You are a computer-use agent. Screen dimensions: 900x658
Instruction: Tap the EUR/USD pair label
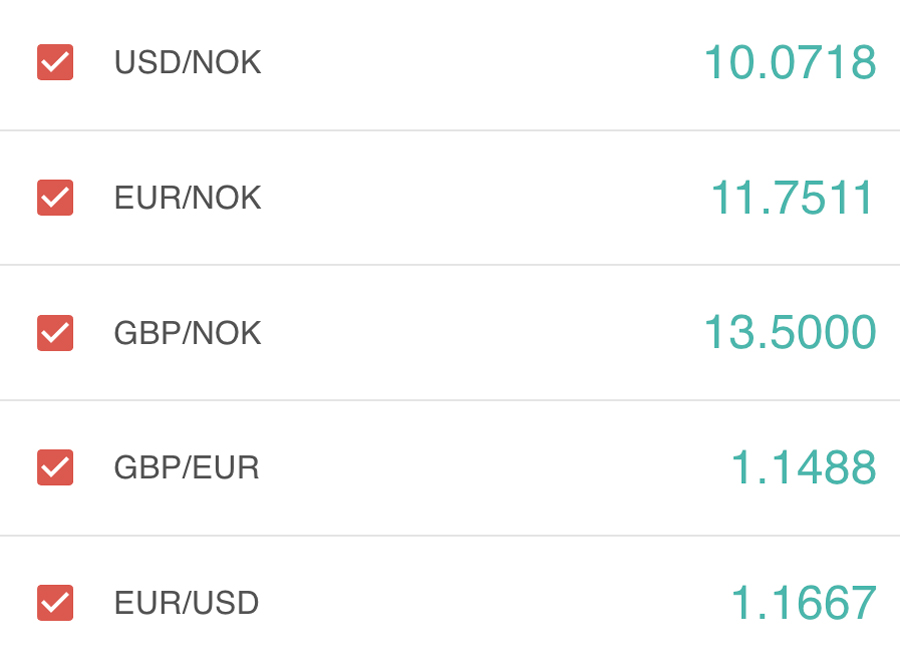coord(186,603)
